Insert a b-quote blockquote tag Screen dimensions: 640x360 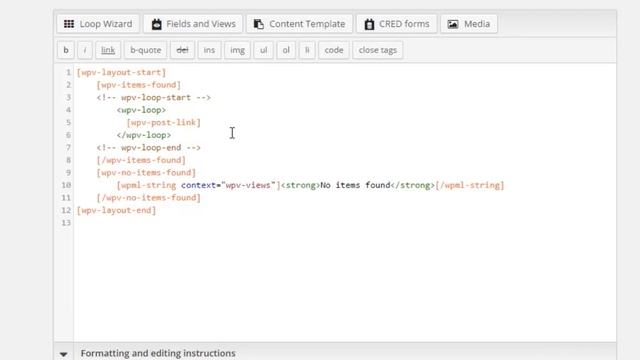145,50
